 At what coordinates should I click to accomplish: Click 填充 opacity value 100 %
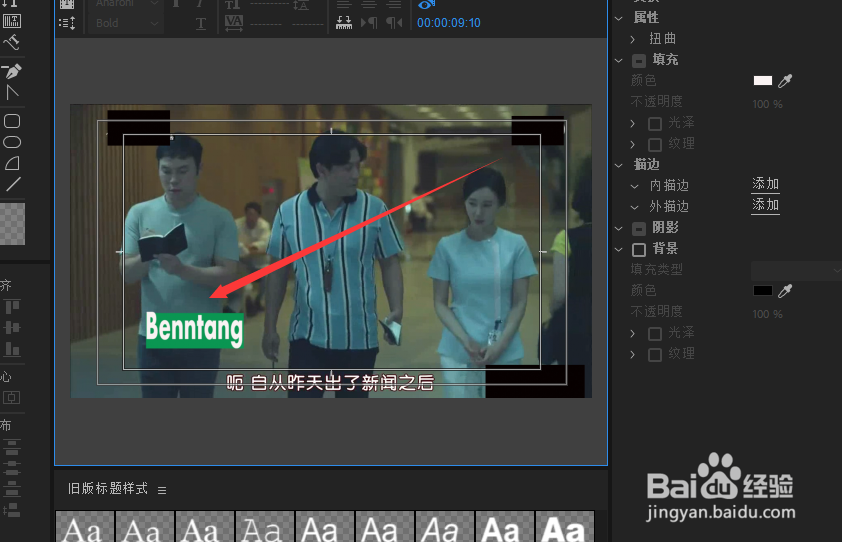pyautogui.click(x=767, y=104)
